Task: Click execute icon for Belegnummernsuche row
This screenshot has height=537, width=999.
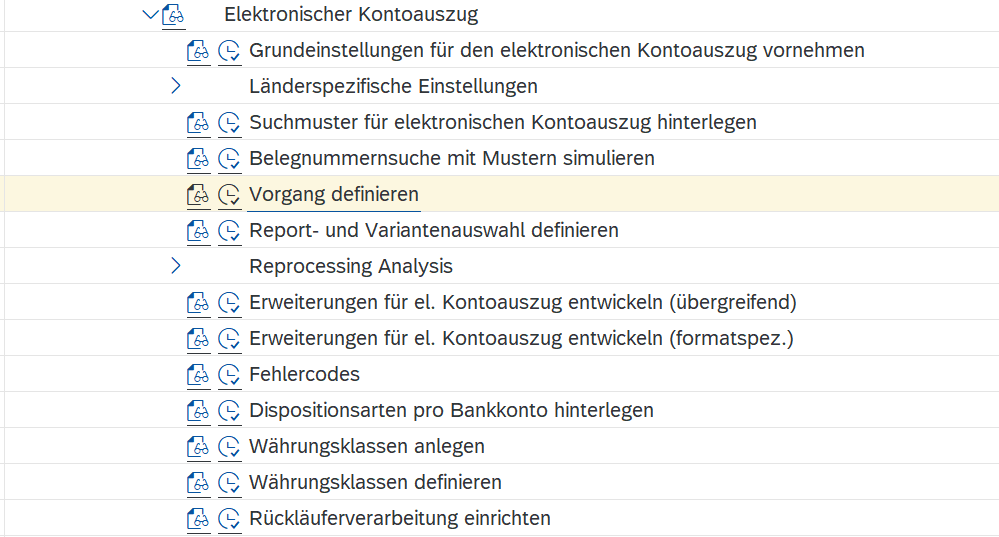Action: coord(229,158)
